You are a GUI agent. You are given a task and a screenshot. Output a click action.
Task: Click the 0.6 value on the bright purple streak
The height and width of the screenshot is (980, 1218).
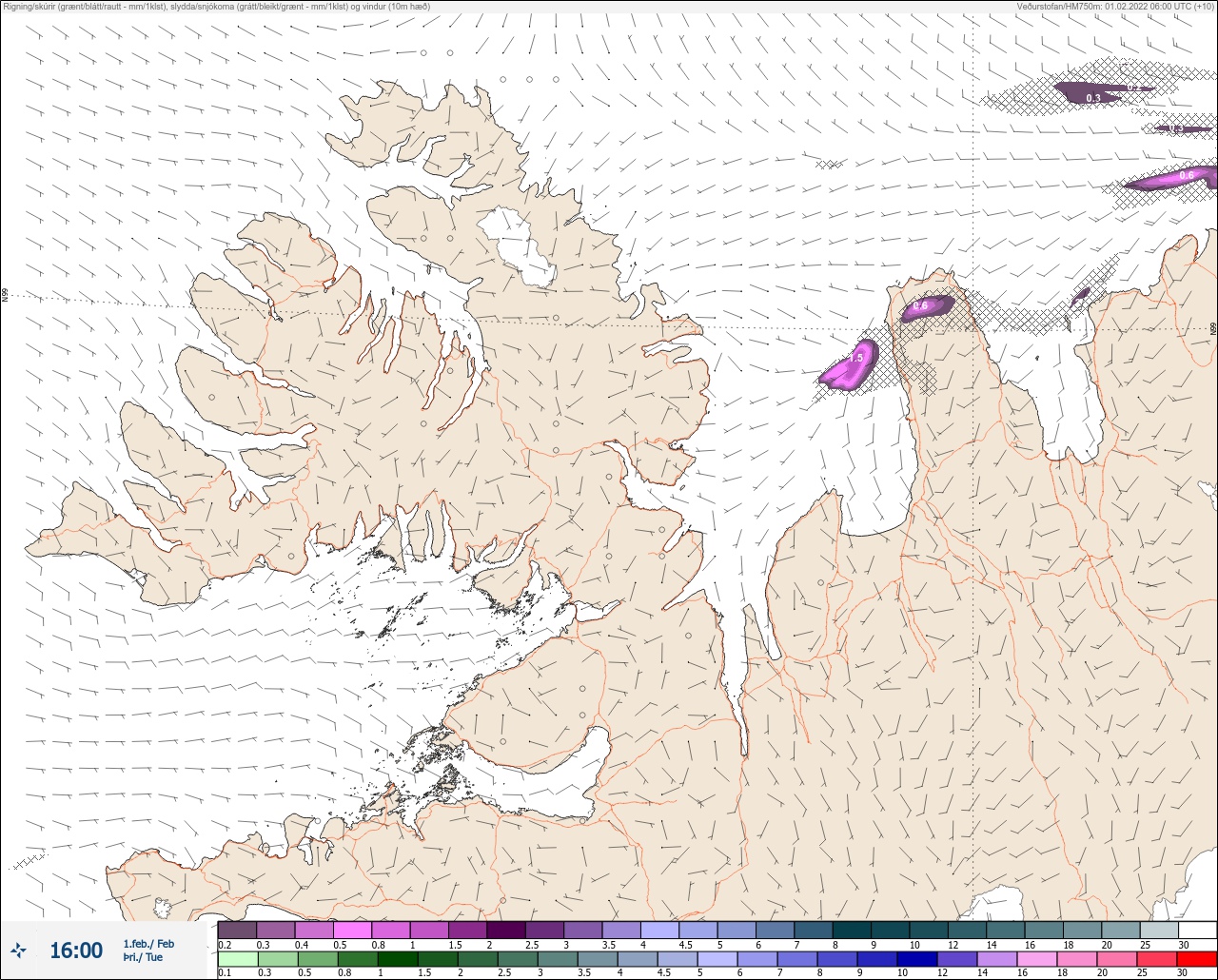(1187, 175)
